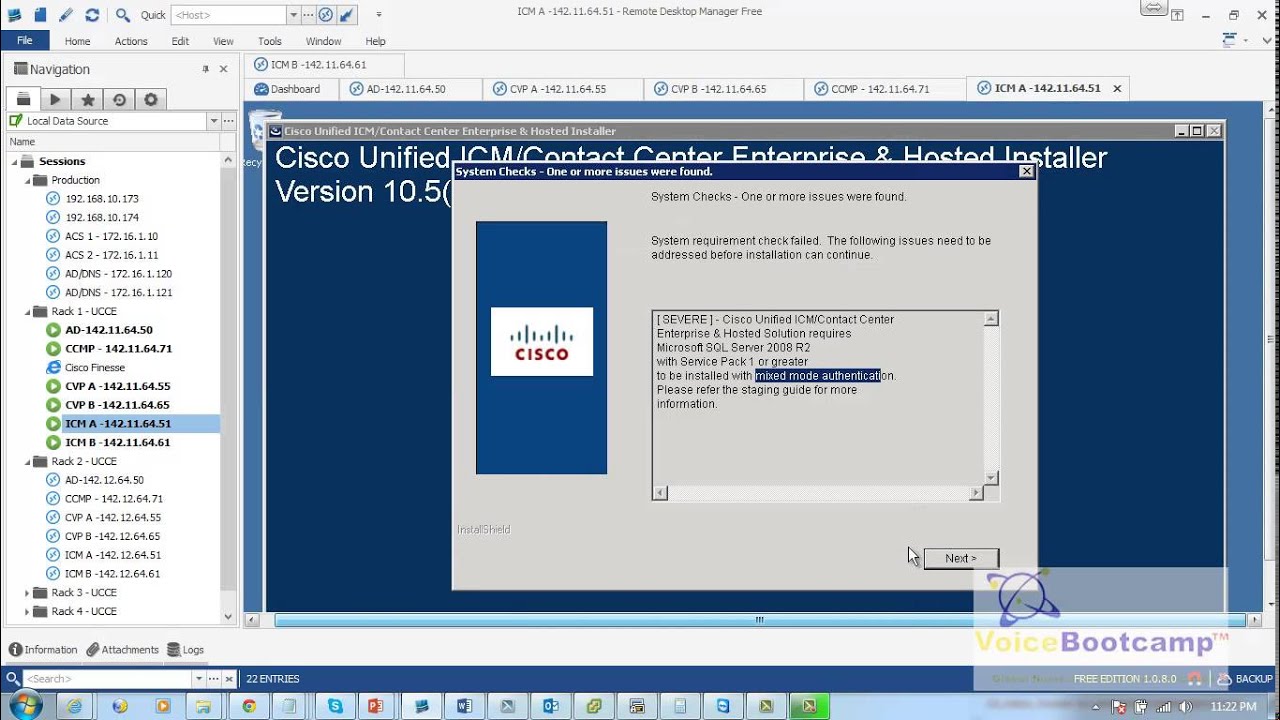Select the folder tree view navigation tab

point(23,99)
